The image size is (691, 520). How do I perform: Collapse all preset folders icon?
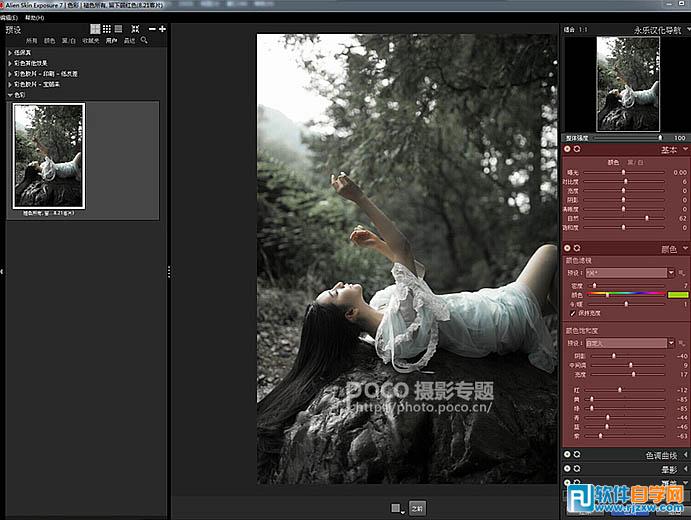tap(135, 29)
